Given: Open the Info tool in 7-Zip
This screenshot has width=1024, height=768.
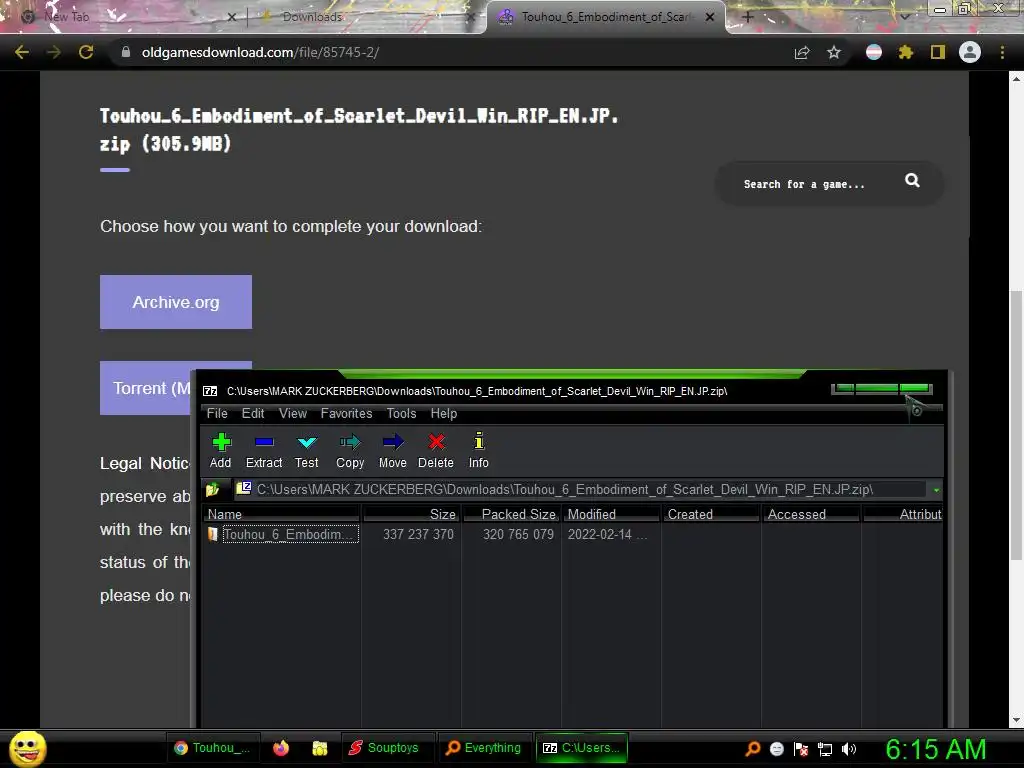Looking at the screenshot, I should point(479,451).
